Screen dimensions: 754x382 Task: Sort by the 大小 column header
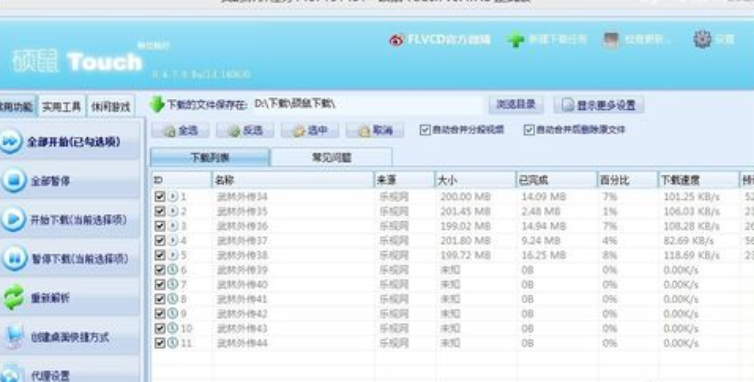pos(476,180)
